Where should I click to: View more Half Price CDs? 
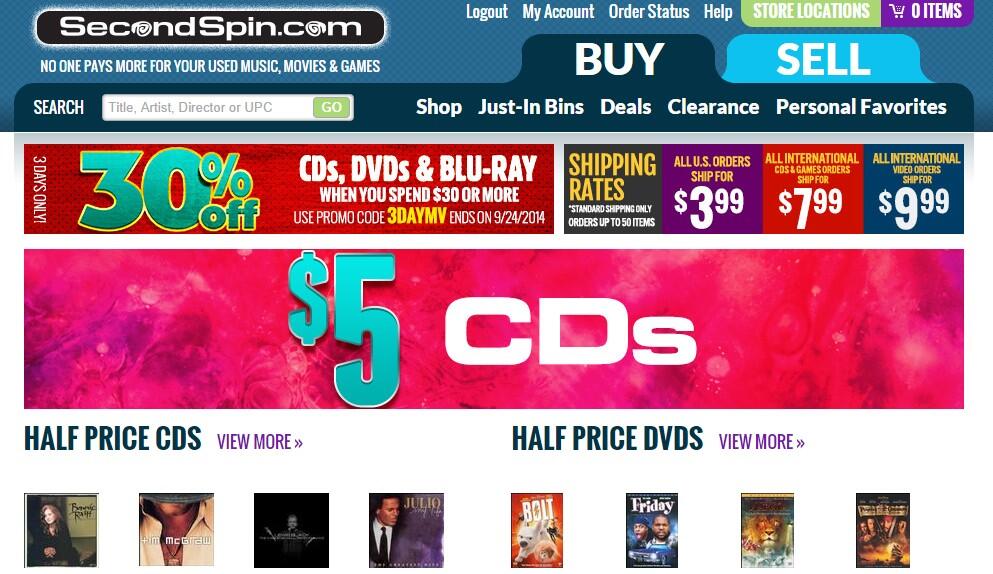pos(260,442)
